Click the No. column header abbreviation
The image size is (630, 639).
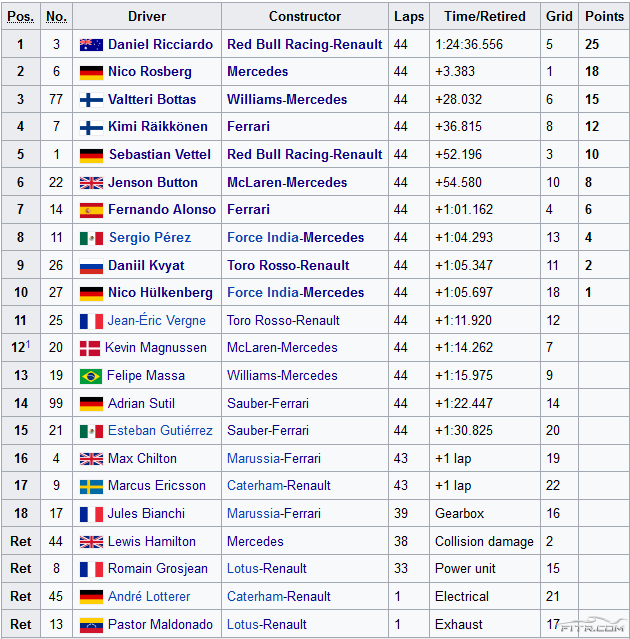[57, 17]
